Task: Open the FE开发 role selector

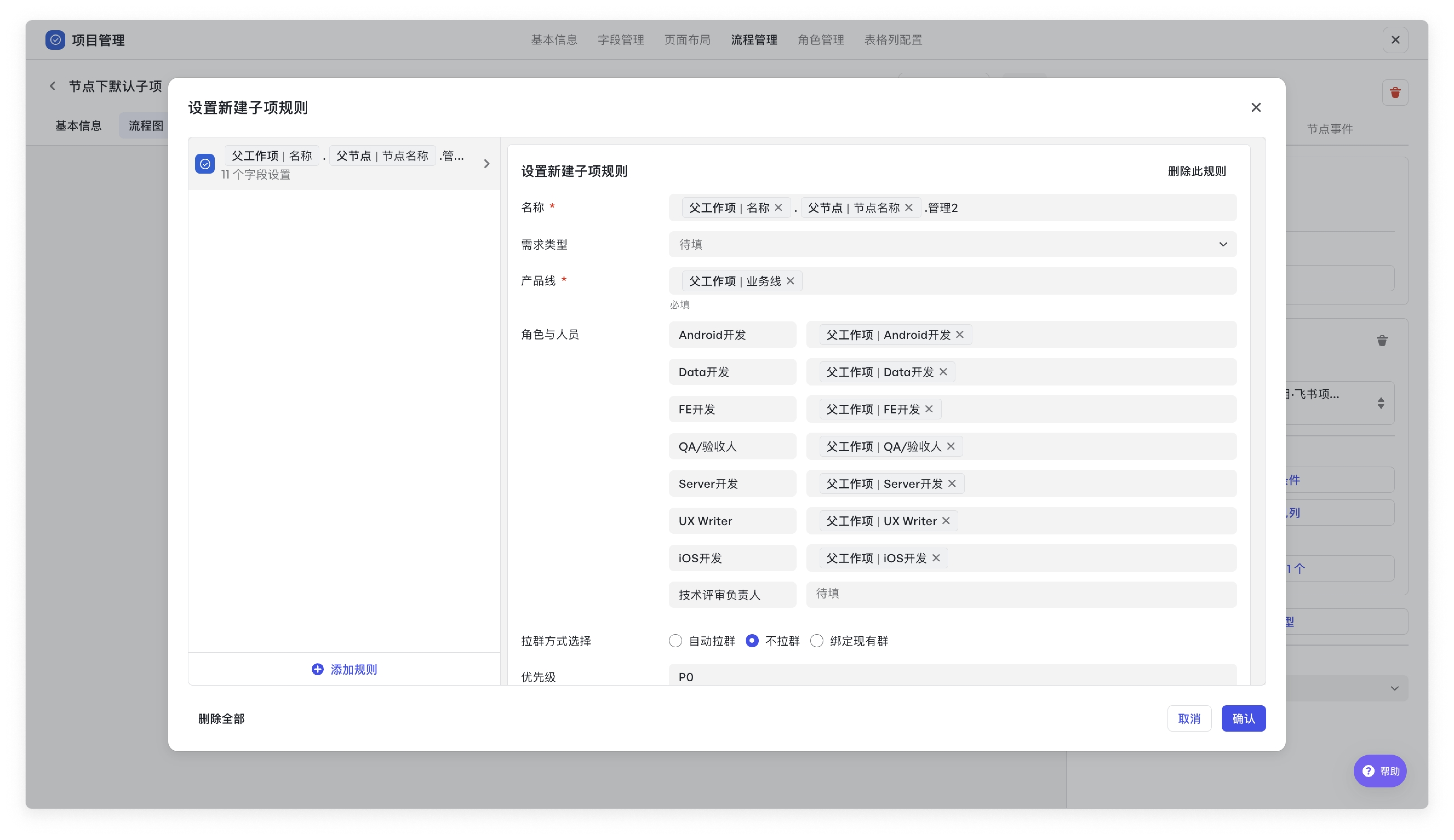Action: [x=732, y=409]
